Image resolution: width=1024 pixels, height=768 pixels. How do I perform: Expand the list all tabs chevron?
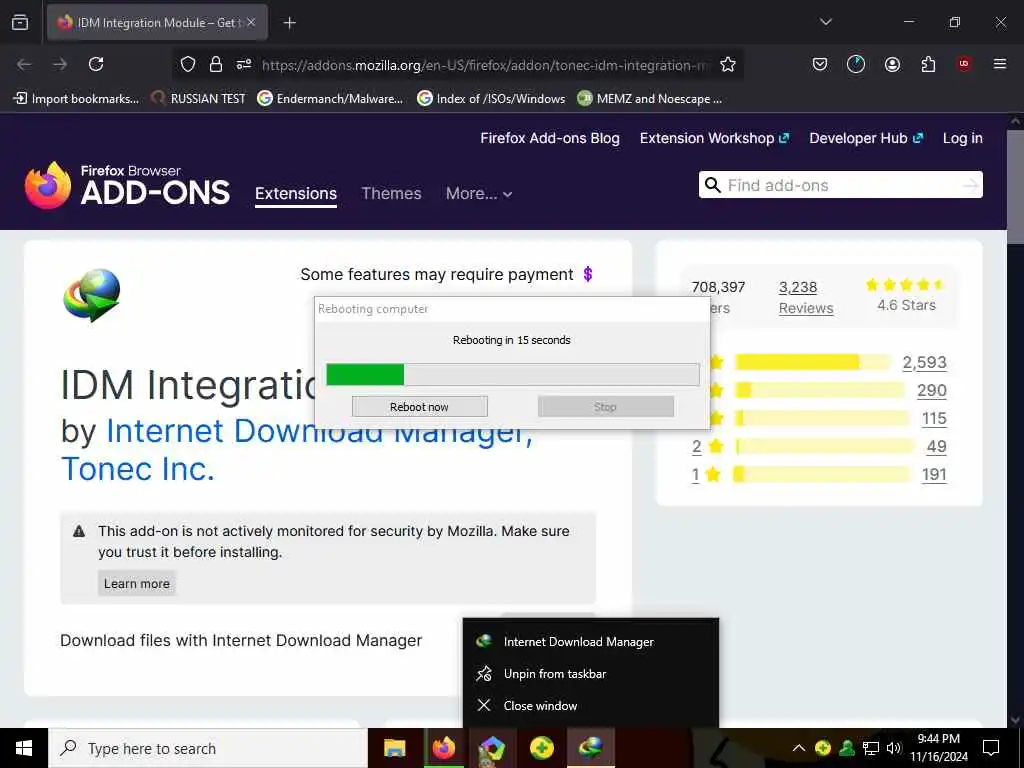point(825,22)
